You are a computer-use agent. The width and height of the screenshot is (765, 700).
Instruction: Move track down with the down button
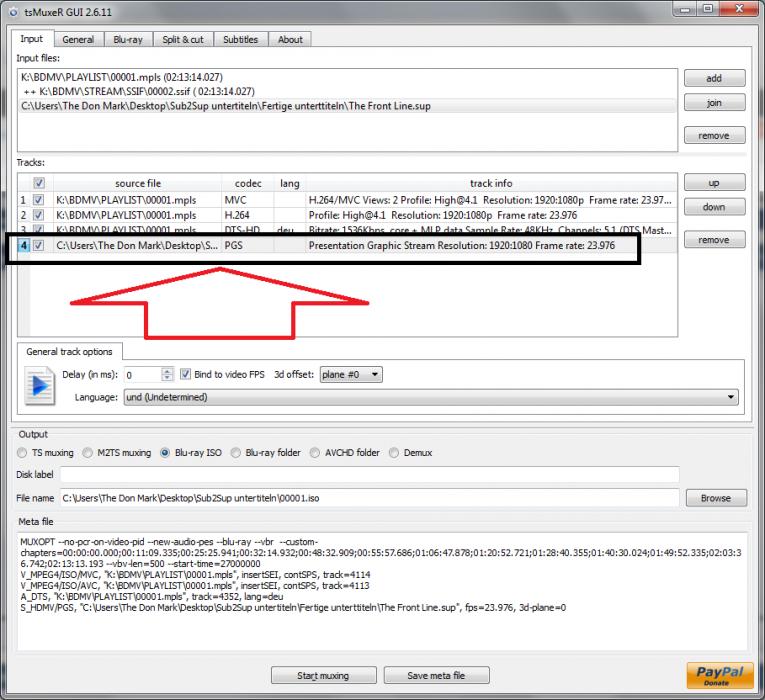pyautogui.click(x=714, y=207)
